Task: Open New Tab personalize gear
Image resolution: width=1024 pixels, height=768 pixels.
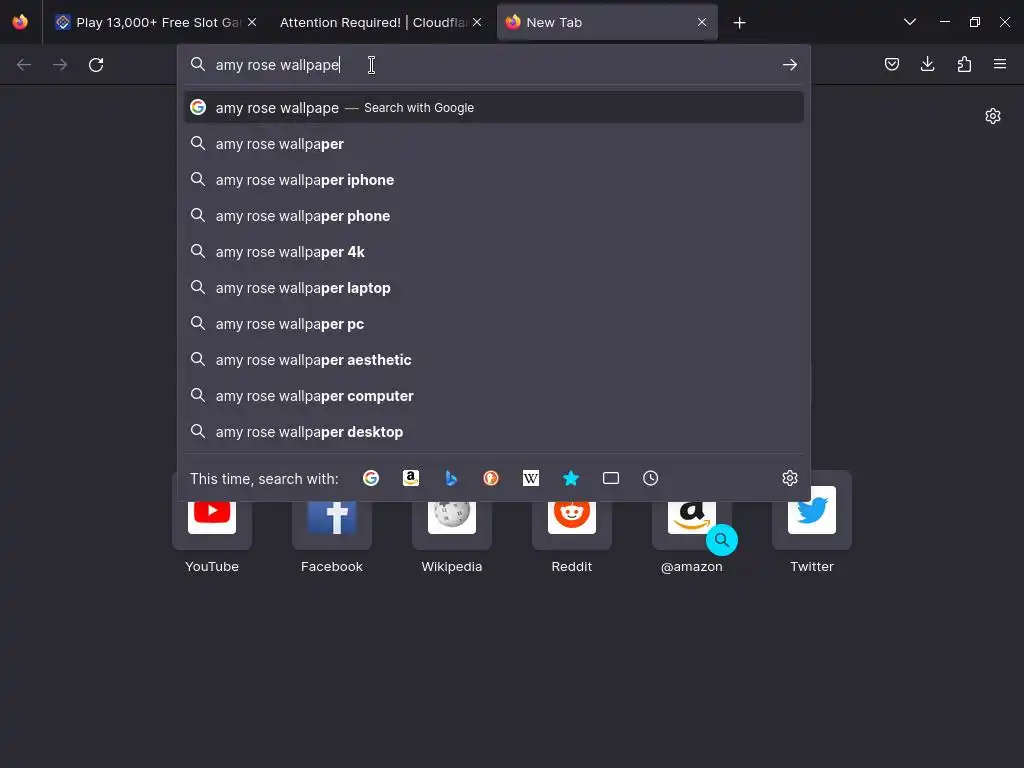Action: [x=993, y=116]
